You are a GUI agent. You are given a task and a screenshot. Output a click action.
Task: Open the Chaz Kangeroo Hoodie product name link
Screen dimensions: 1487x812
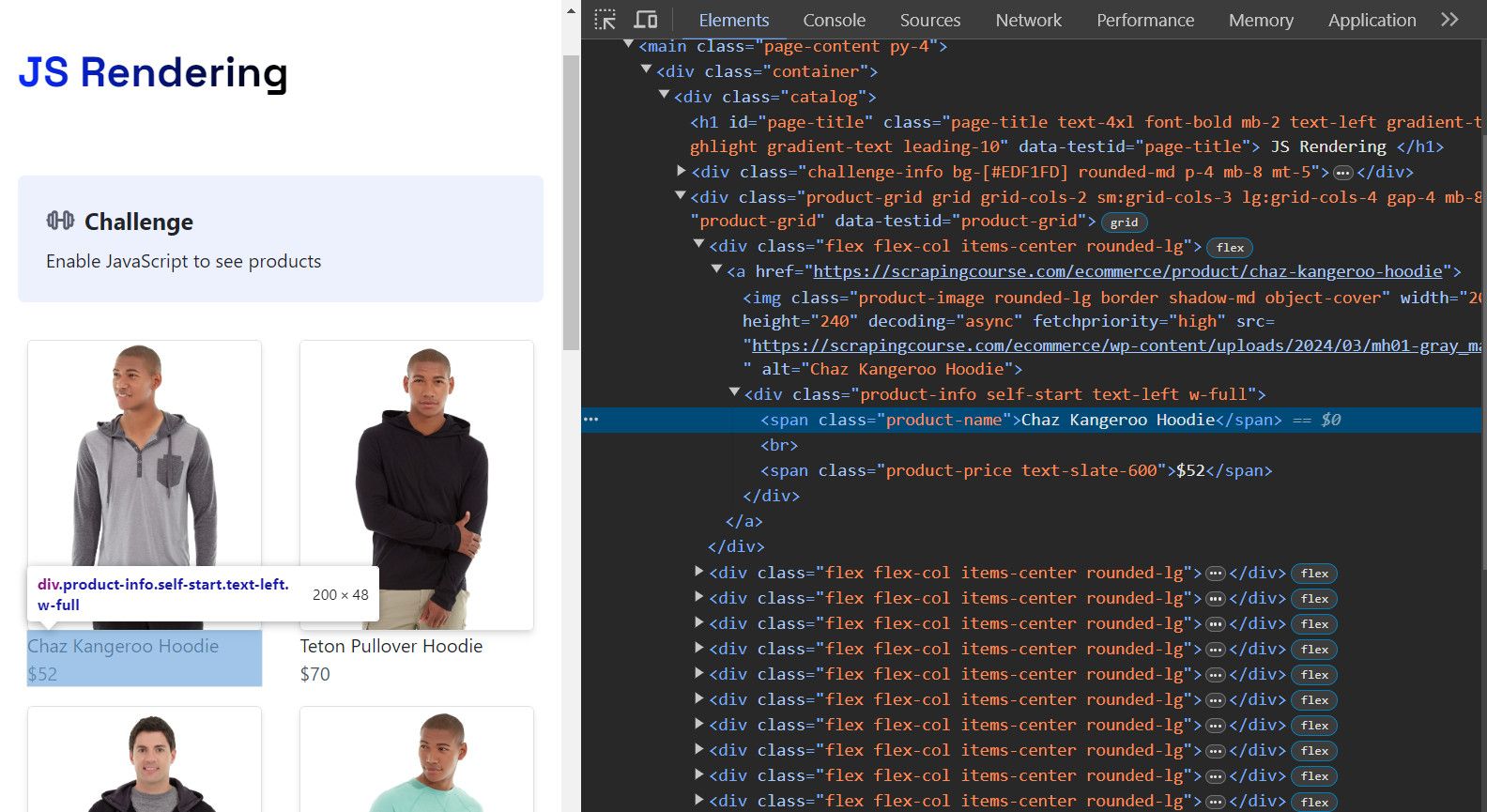123,646
